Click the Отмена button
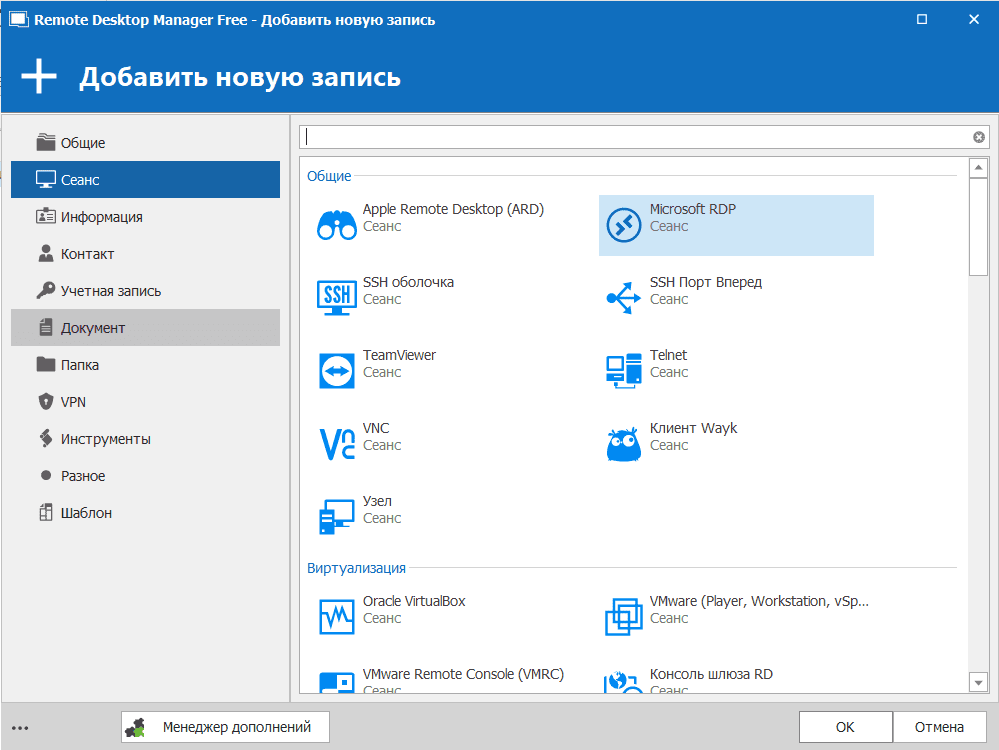999x750 pixels. pyautogui.click(x=940, y=727)
